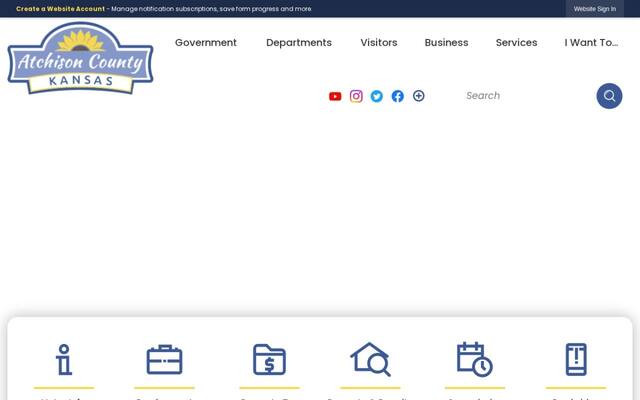The width and height of the screenshot is (640, 400).
Task: Open the I Want To... menu
Action: (591, 42)
